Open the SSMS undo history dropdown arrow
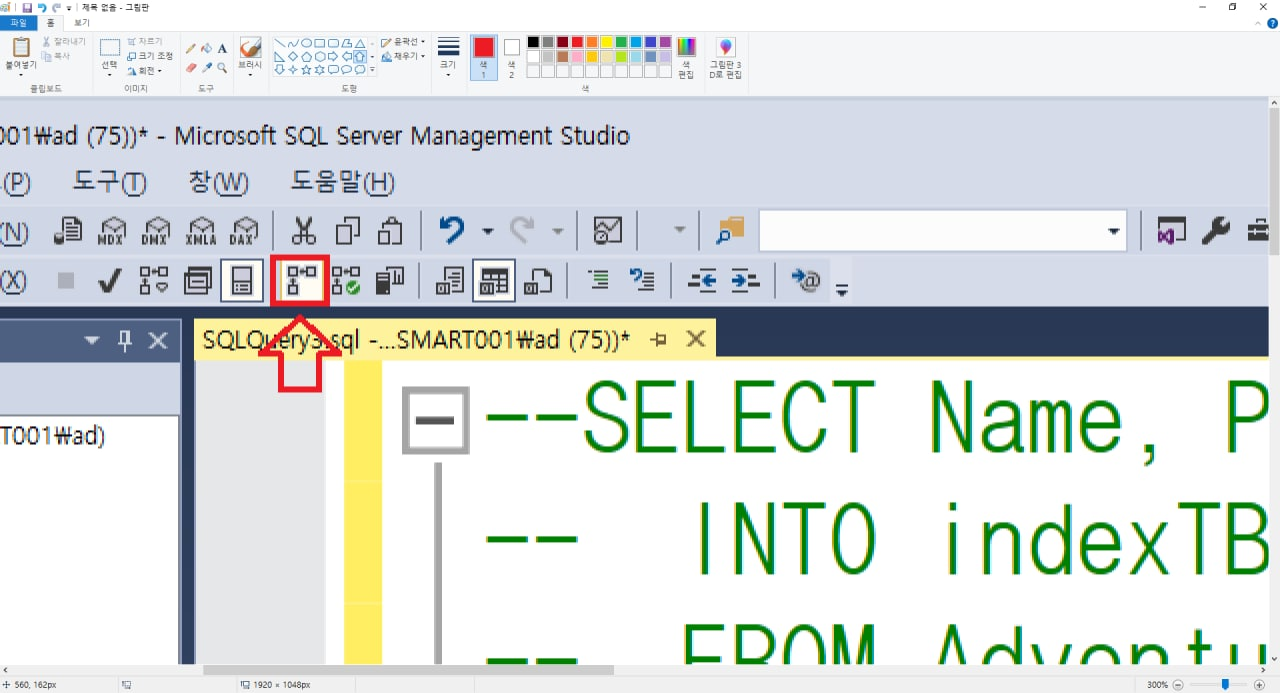The image size is (1280, 693). 487,232
